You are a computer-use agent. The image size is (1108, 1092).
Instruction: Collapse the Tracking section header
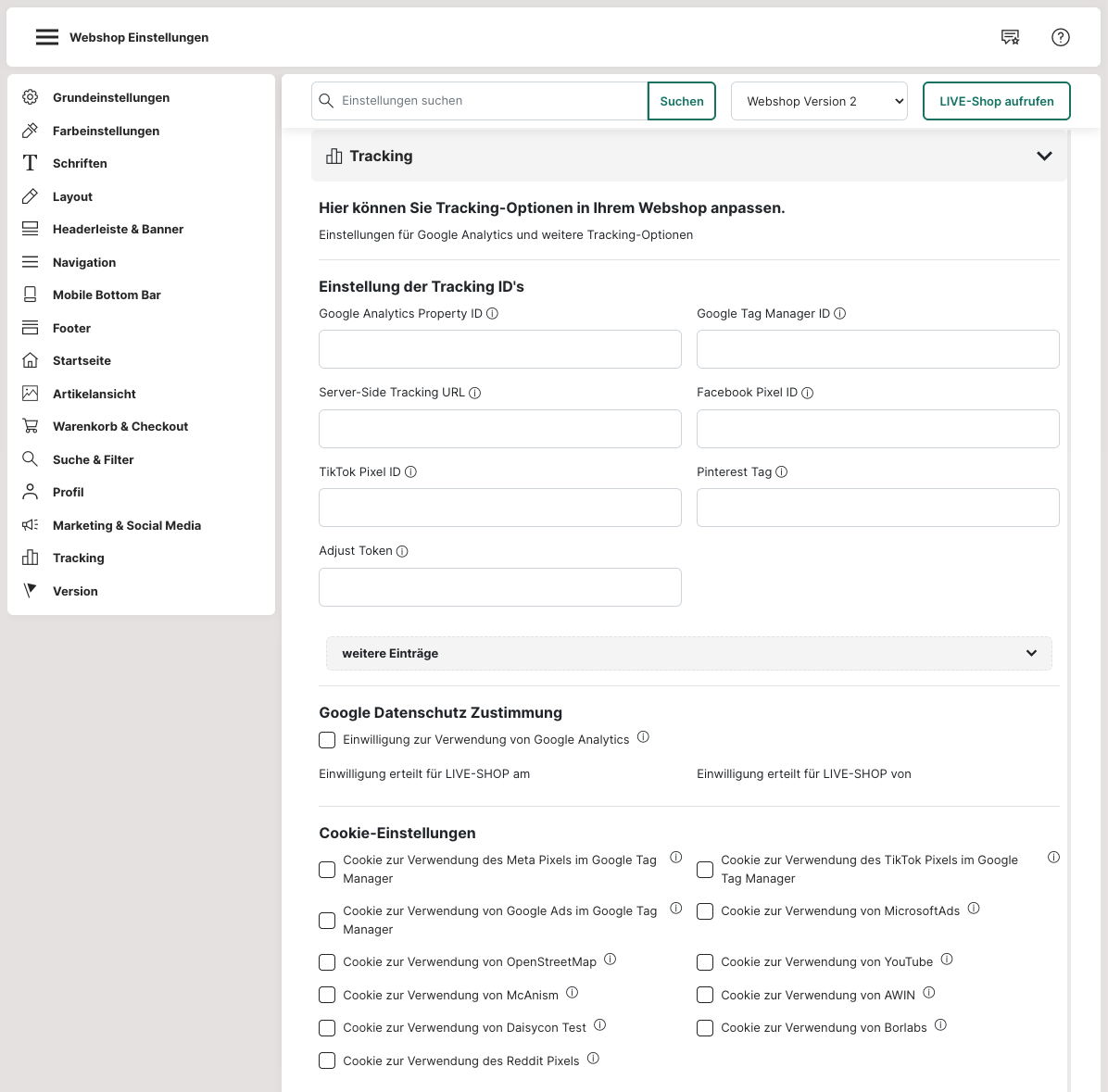point(1044,156)
